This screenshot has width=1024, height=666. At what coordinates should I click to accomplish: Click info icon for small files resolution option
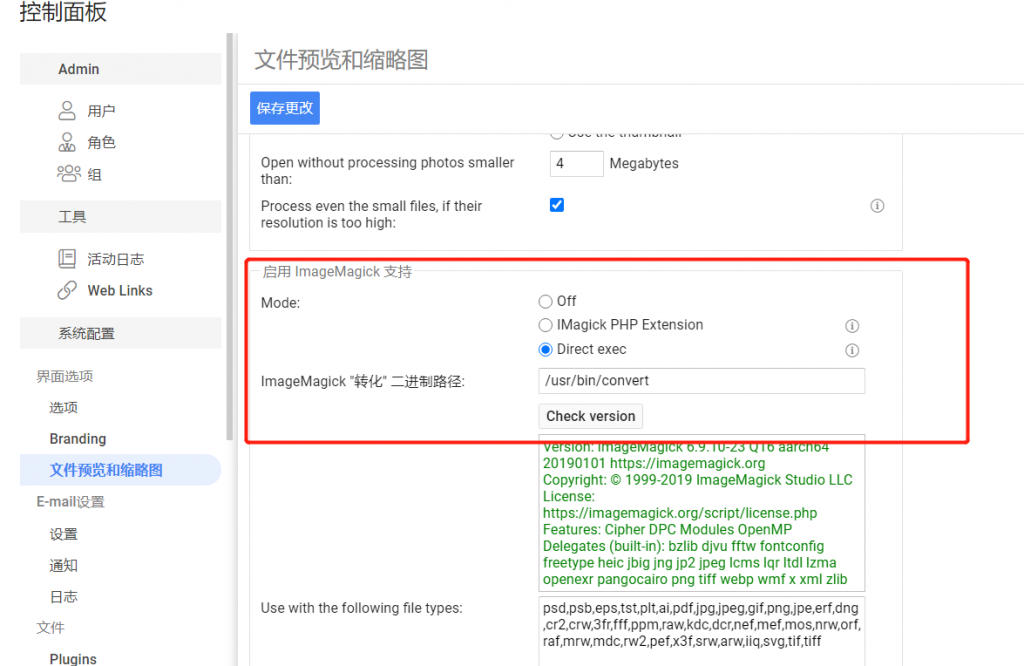pos(877,206)
